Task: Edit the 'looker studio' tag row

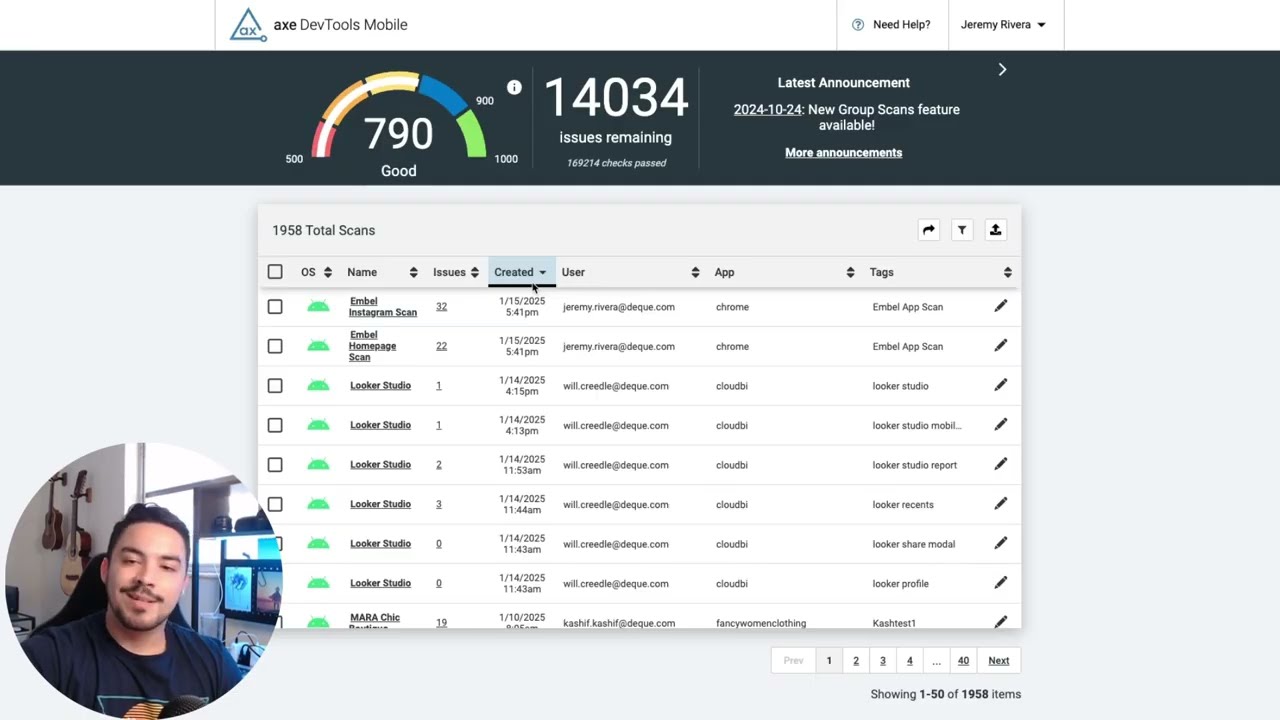Action: pyautogui.click(x=1000, y=385)
